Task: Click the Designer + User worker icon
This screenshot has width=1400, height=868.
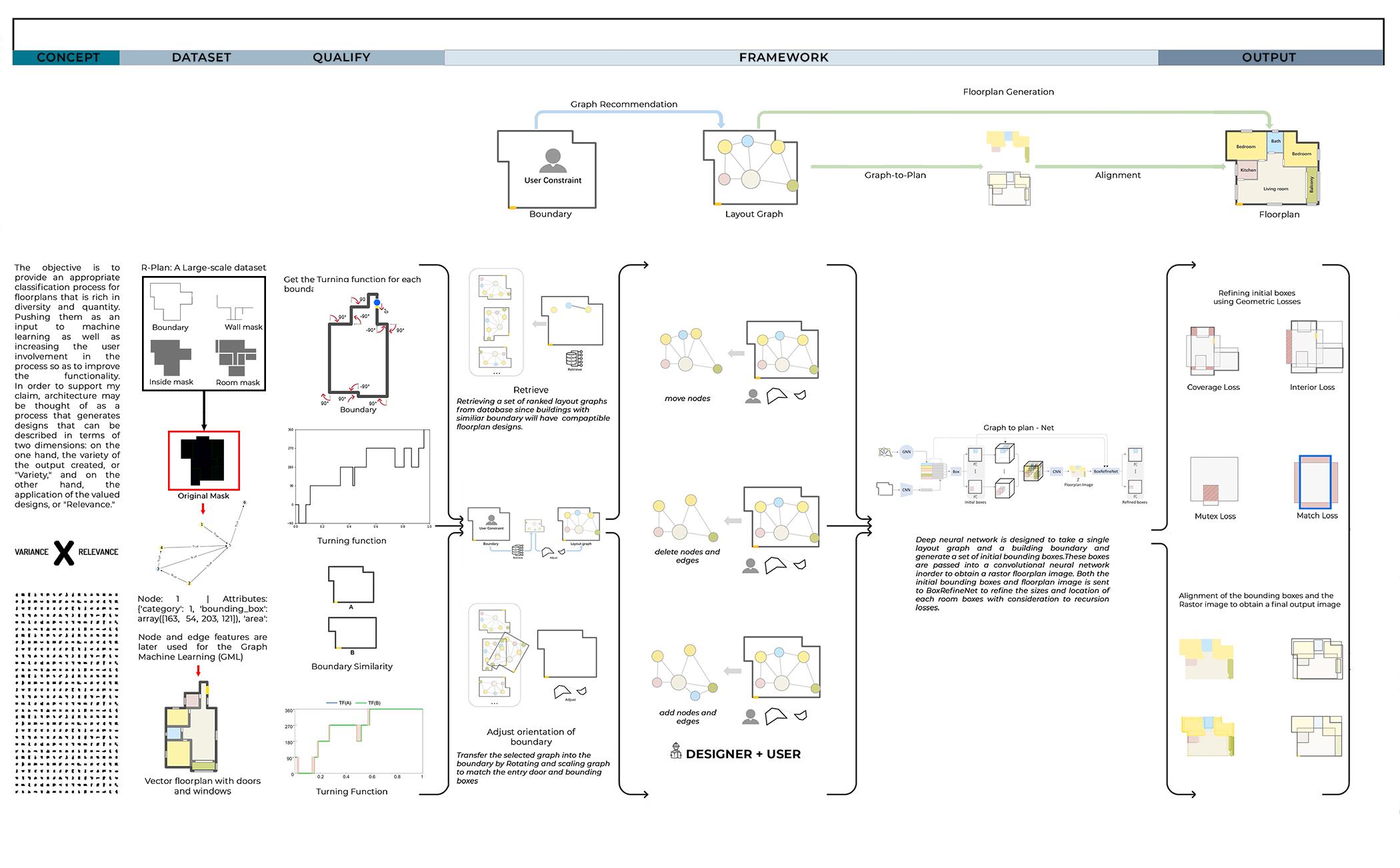Action: (x=676, y=751)
